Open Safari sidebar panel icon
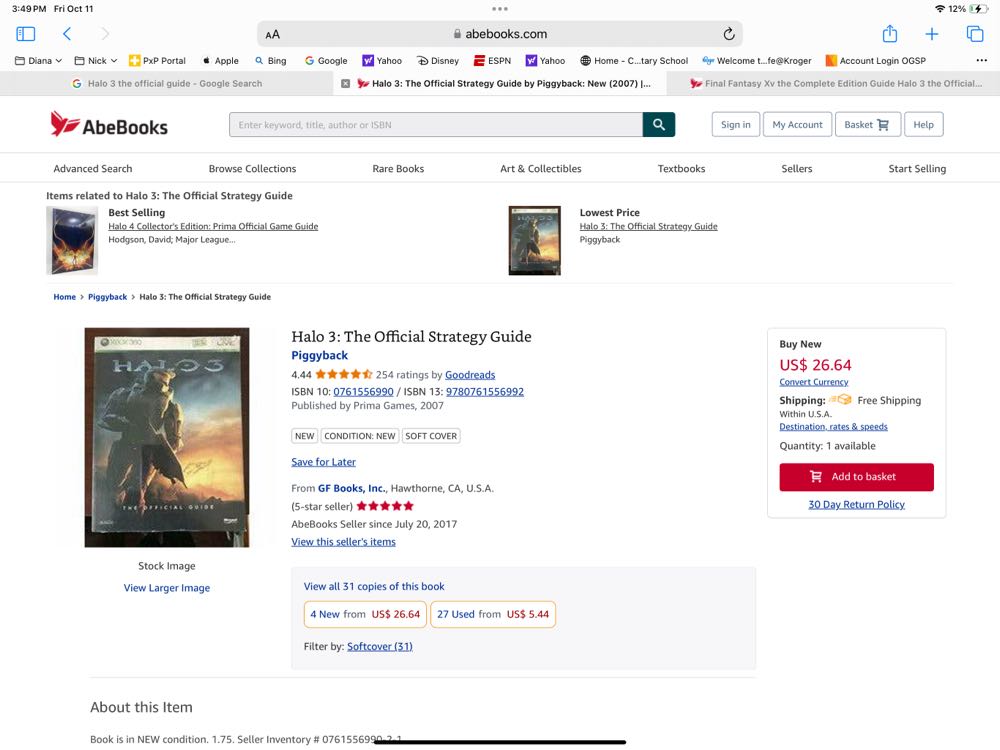The image size is (1000, 750). [x=26, y=34]
